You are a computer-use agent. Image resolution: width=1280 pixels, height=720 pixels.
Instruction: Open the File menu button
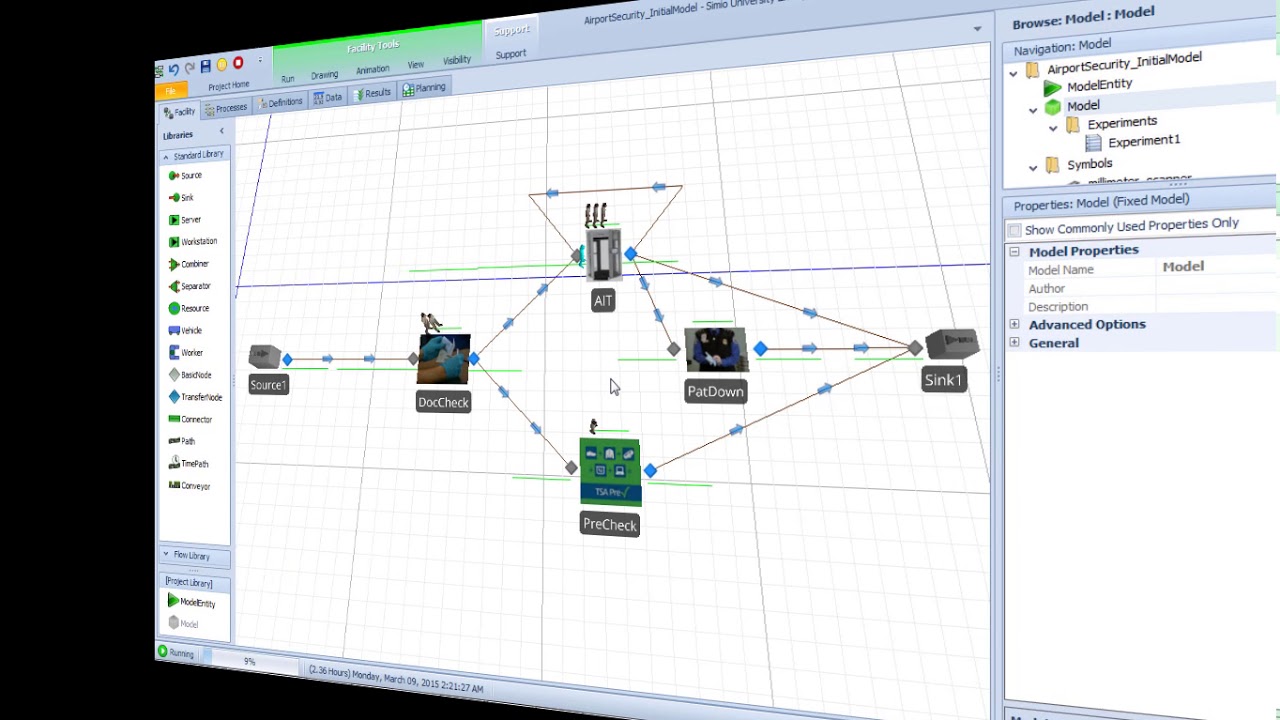tap(171, 92)
